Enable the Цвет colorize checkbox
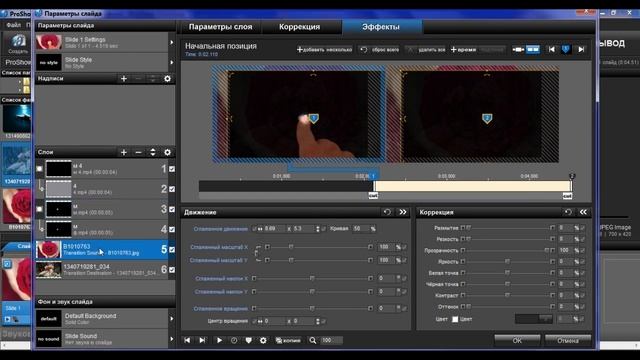640x360 pixels. pos(455,319)
